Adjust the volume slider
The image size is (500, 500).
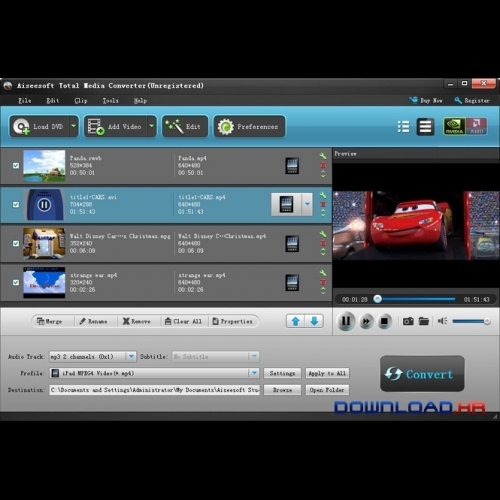tap(471, 321)
